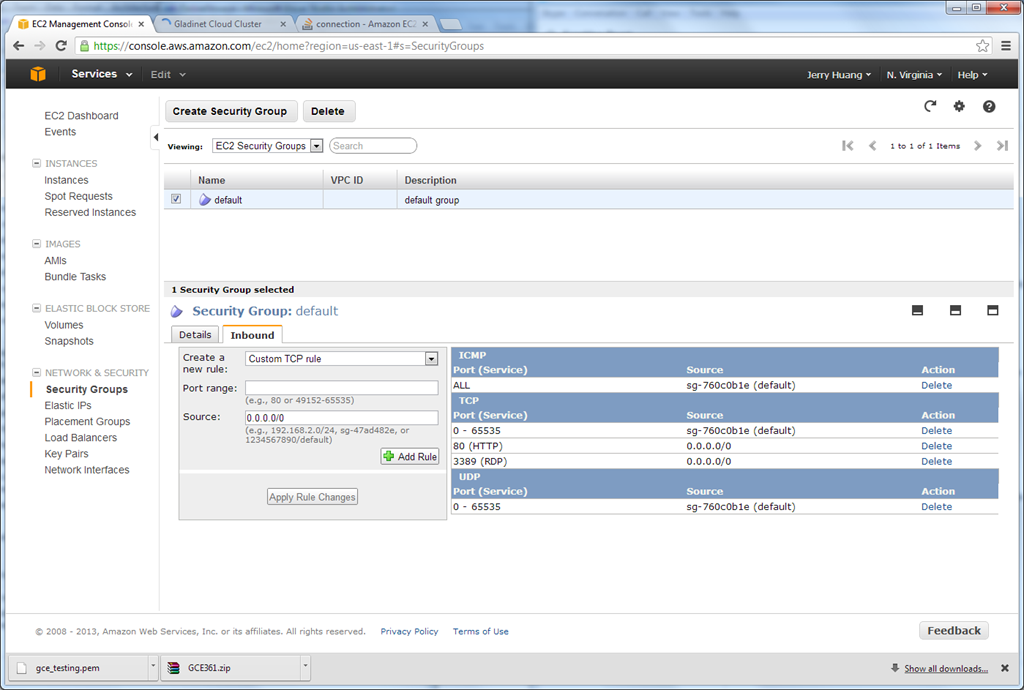This screenshot has height=690, width=1024.
Task: Focus the Source input field
Action: [342, 418]
